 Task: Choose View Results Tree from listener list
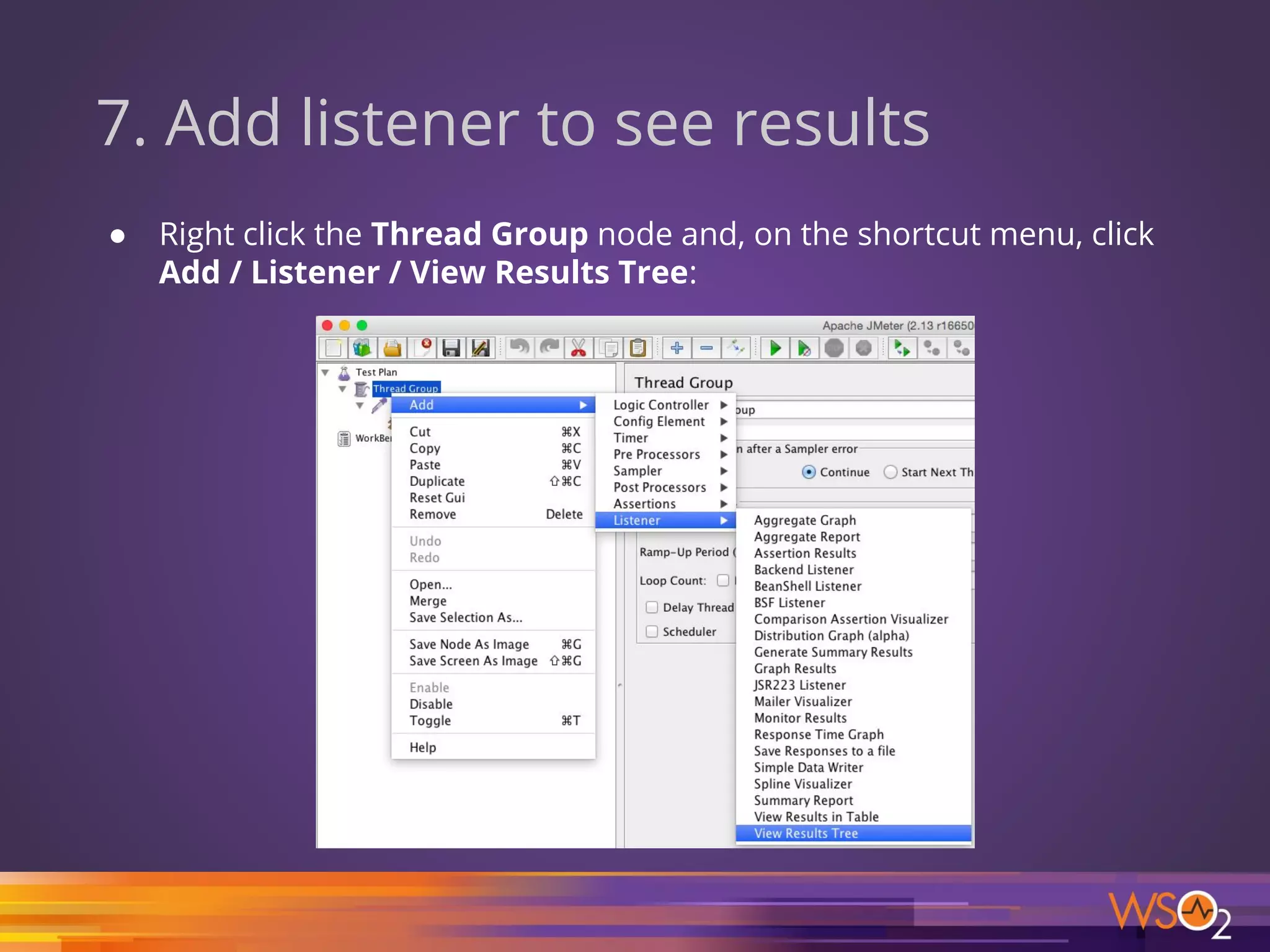click(806, 834)
